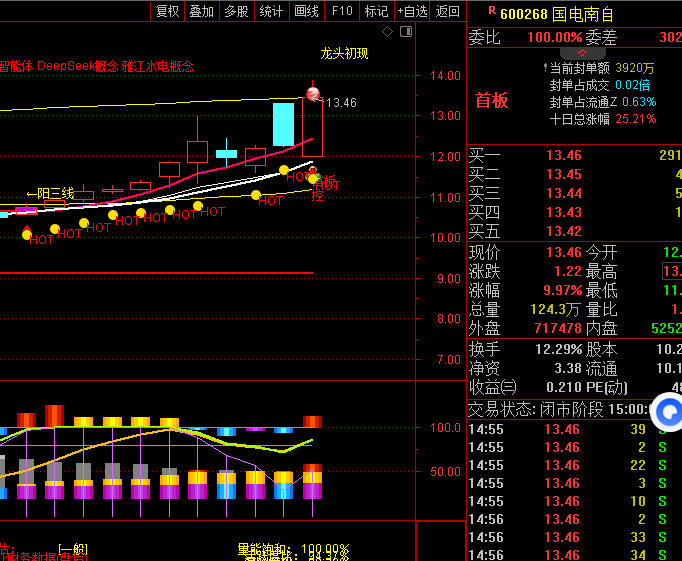The width and height of the screenshot is (682, 561).
Task: Click the red limit-up ball marker at 13.46
Action: pyautogui.click(x=312, y=95)
